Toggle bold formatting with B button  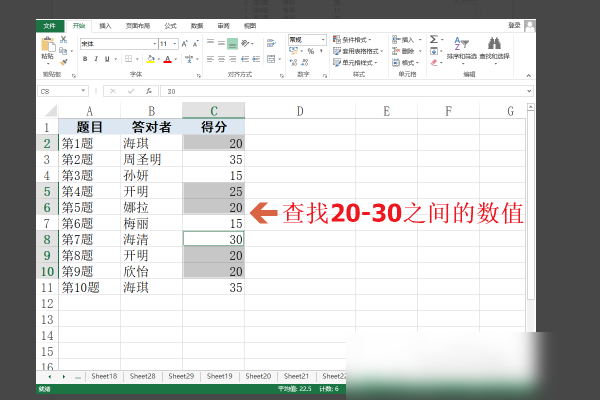85,59
